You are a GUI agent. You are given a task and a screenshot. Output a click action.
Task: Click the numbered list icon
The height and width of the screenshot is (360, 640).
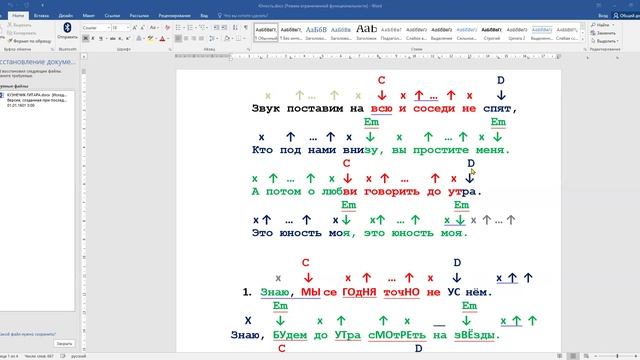coord(191,28)
